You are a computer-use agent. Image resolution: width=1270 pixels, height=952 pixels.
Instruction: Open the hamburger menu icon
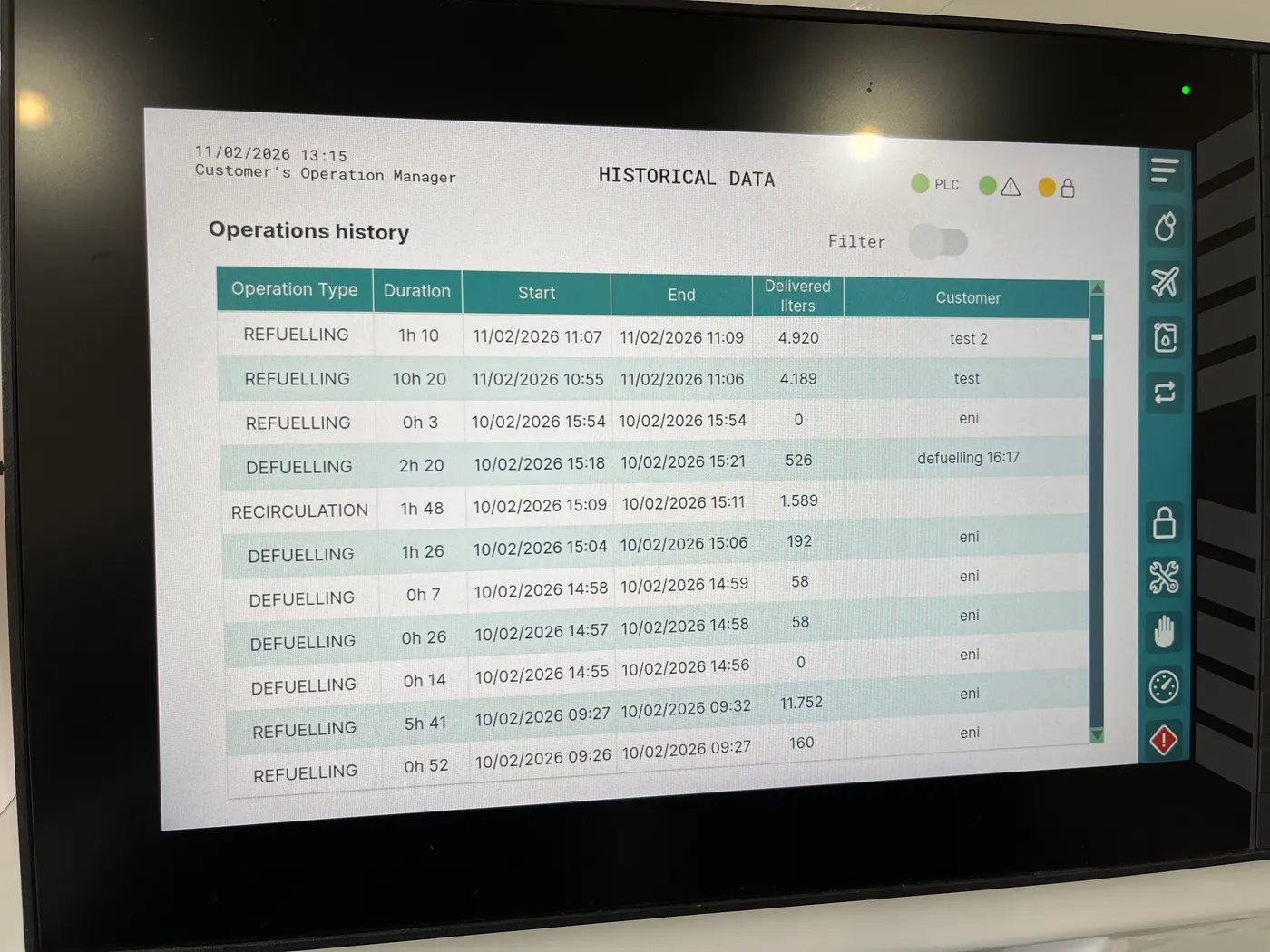point(1165,170)
